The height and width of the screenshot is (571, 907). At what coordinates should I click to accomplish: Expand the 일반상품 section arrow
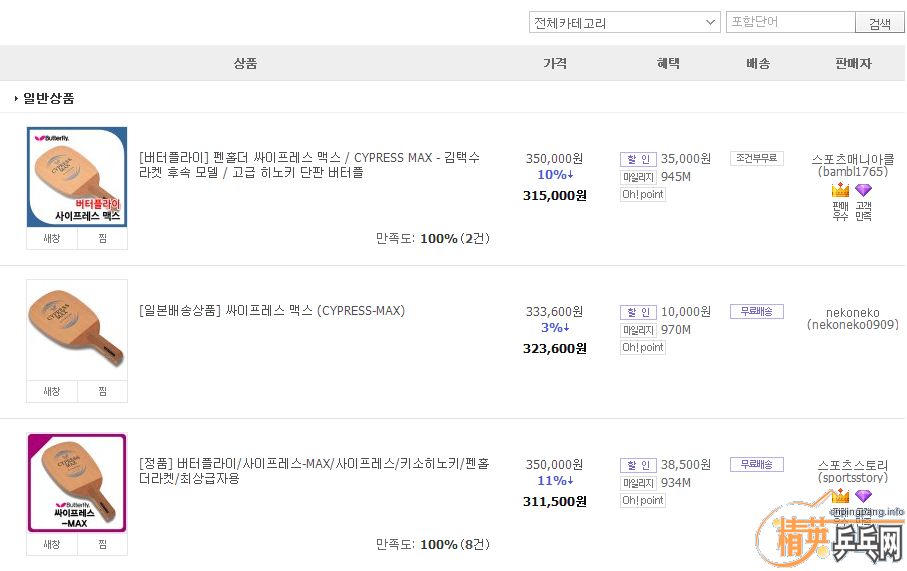click(x=16, y=98)
